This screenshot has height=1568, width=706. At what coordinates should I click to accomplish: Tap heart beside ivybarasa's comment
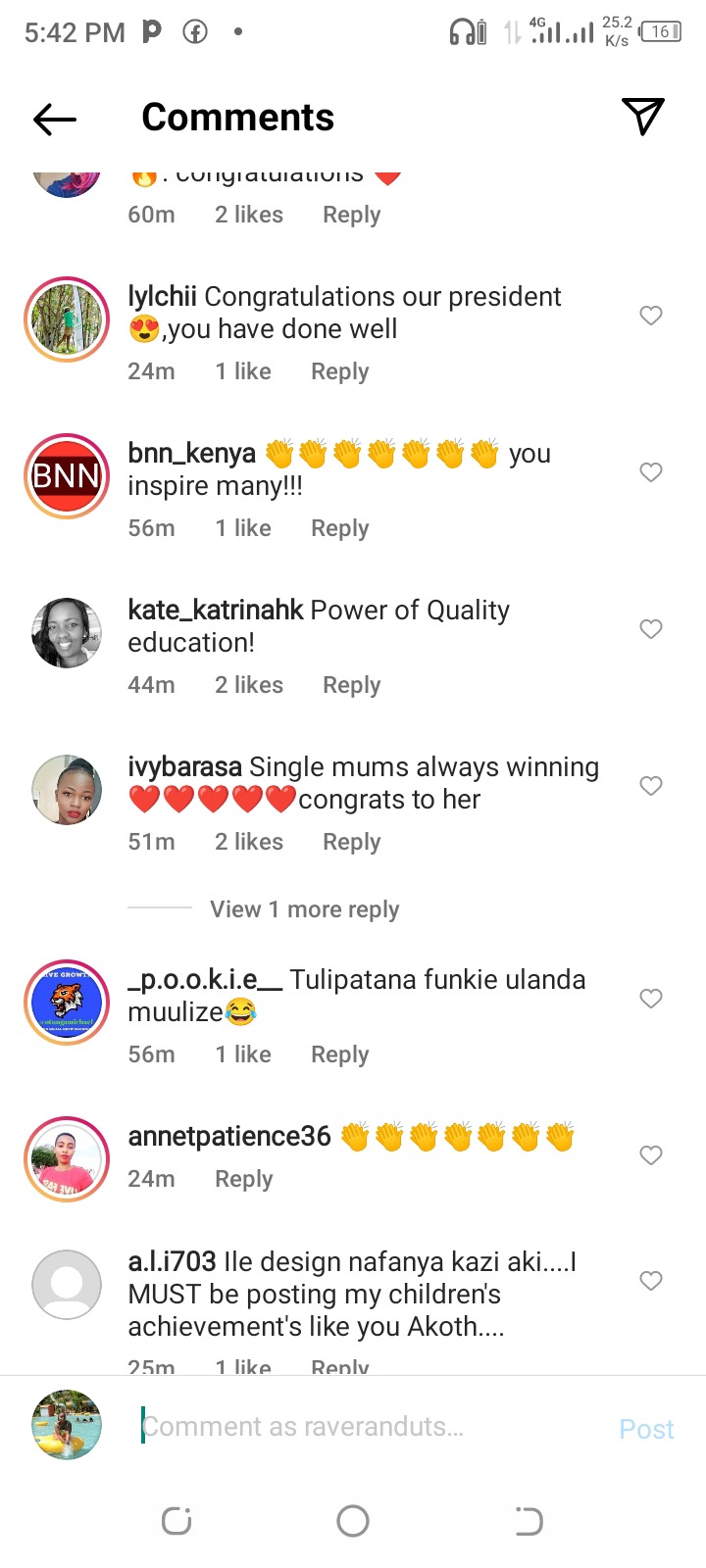pos(651,786)
